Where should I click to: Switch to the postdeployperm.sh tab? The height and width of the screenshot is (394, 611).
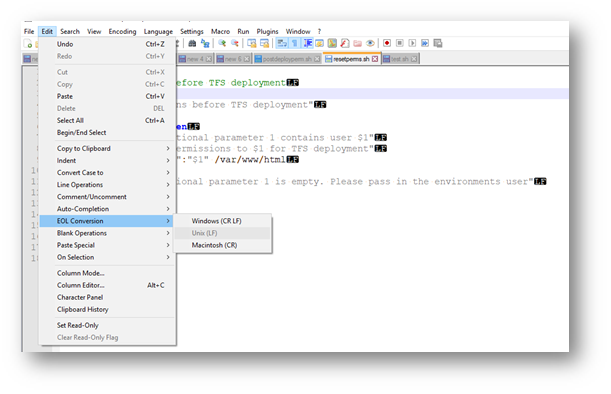[287, 59]
